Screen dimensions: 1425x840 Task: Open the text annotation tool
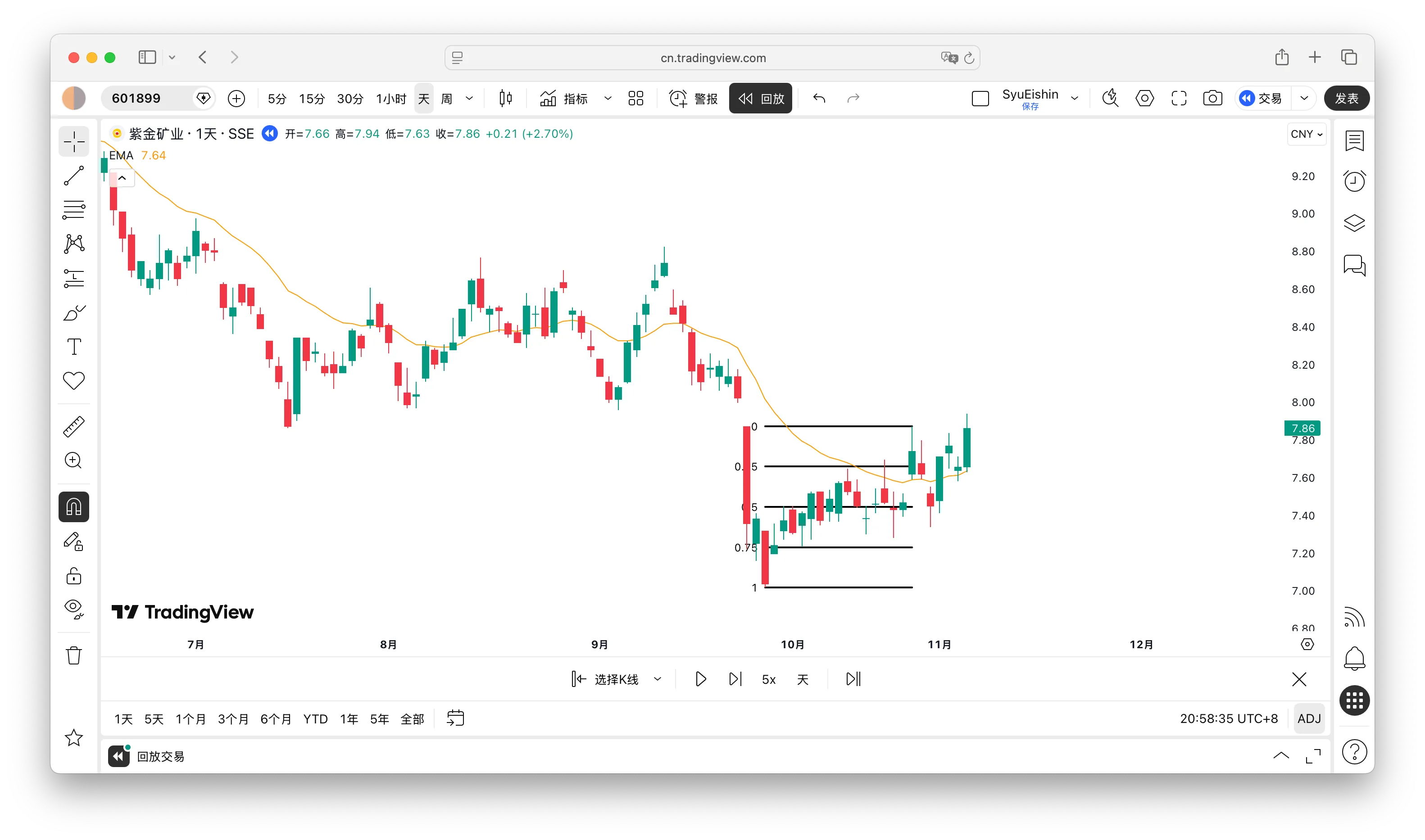coord(73,347)
